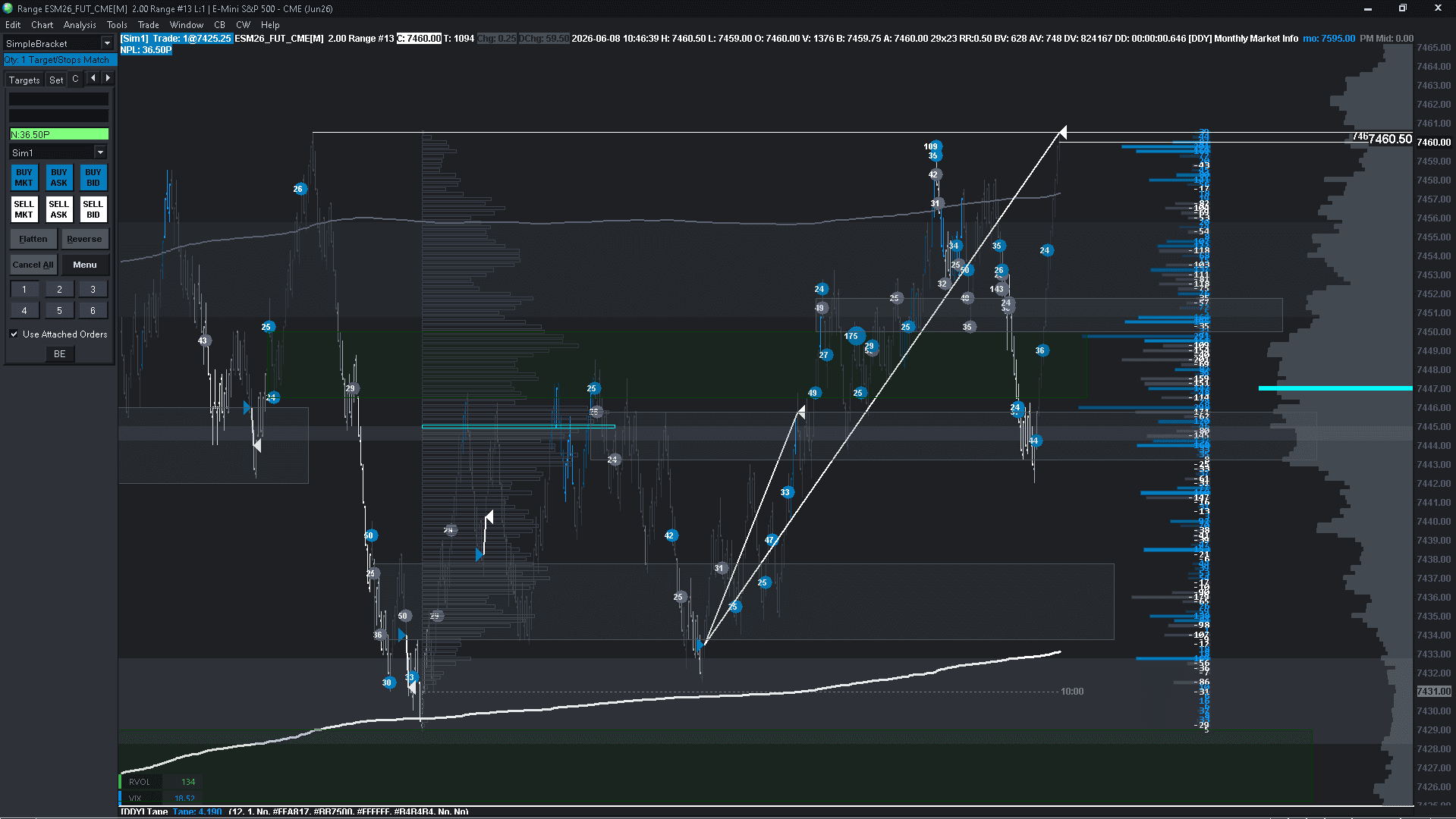
Task: Expand the Sim1 account dropdown
Action: (100, 152)
